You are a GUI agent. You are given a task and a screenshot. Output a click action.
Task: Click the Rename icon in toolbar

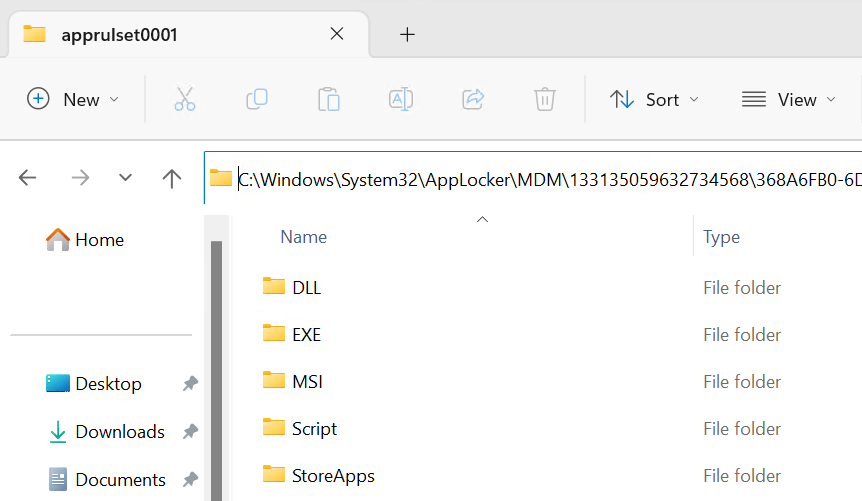click(401, 99)
